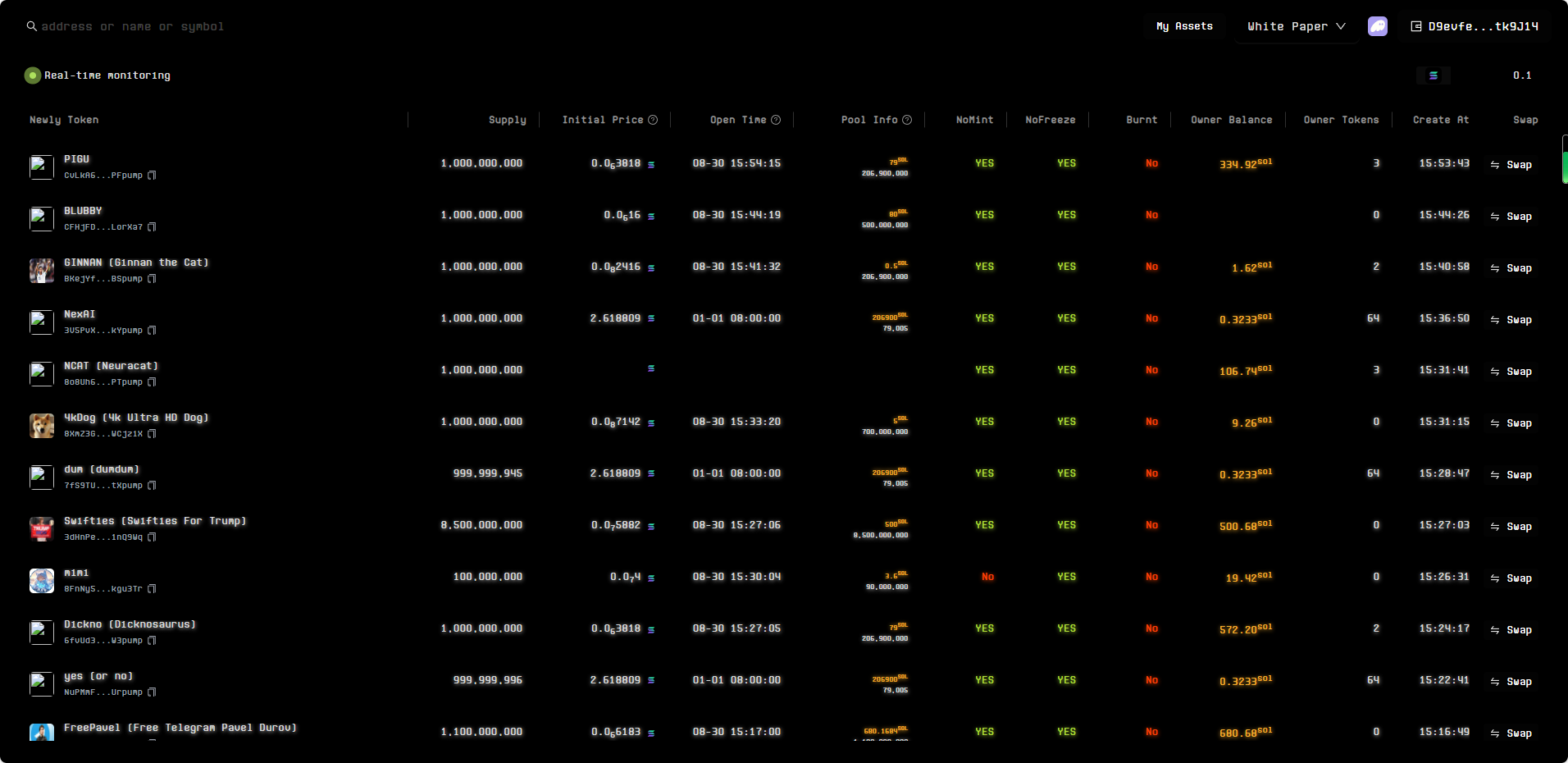Click the Phantom wallet ghost icon

1377,26
